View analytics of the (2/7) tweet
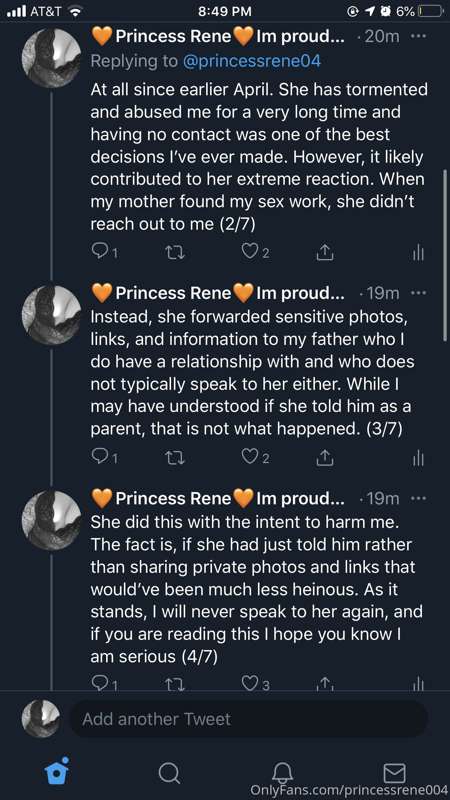This screenshot has height=800, width=450. click(x=418, y=253)
